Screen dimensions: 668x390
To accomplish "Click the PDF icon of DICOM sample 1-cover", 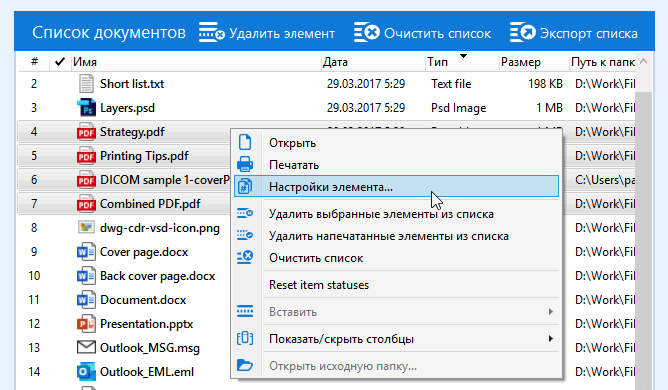I will pyautogui.click(x=86, y=179).
